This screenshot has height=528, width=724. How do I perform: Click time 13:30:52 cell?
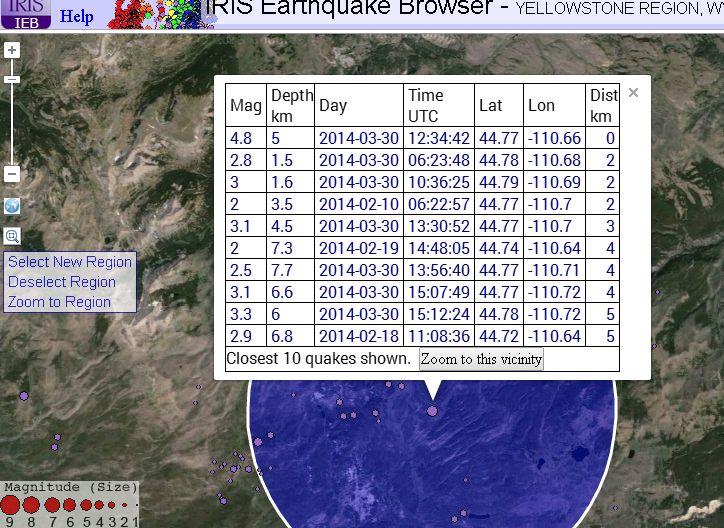click(439, 226)
